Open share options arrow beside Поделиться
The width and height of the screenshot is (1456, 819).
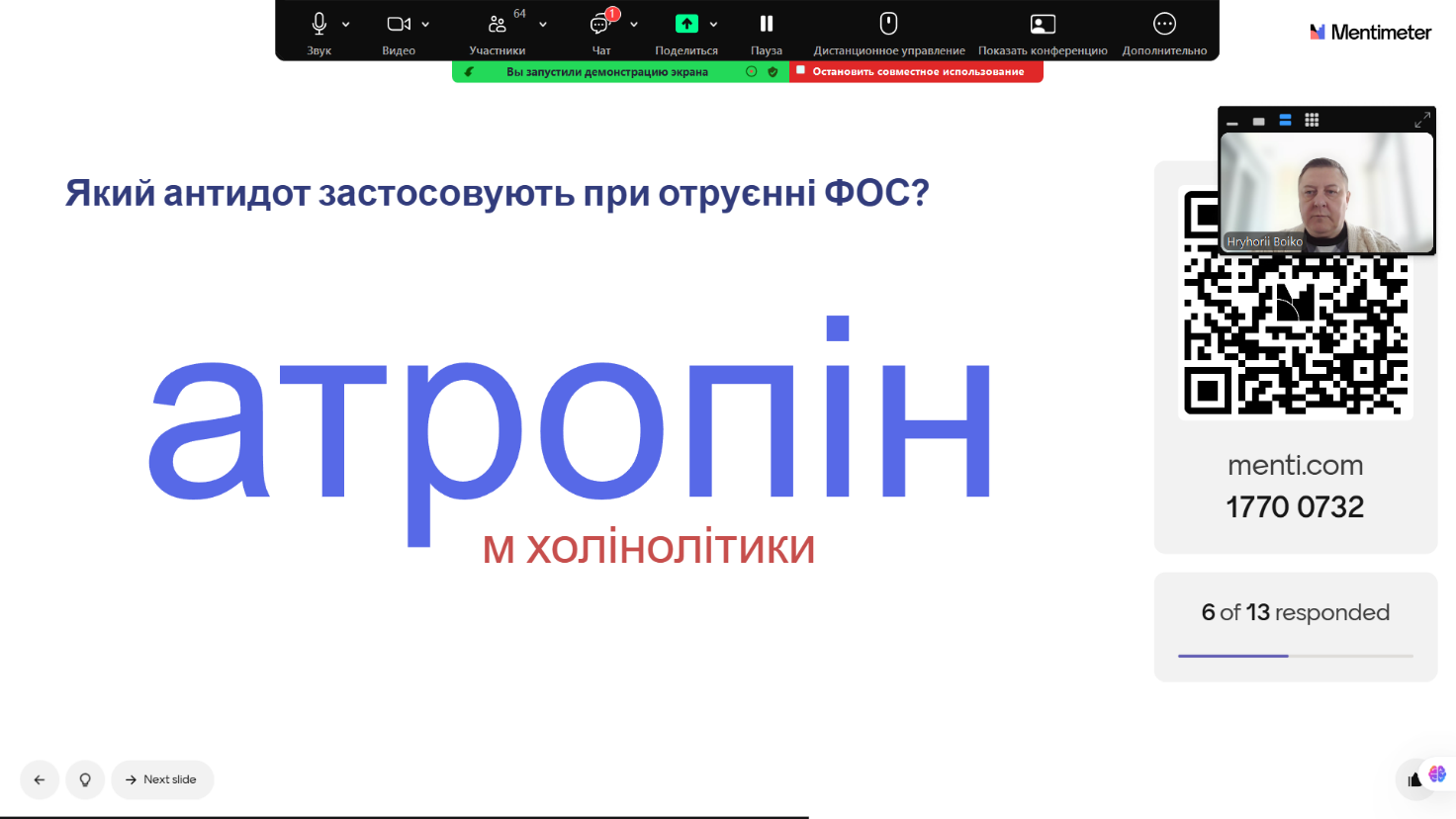[x=713, y=25]
